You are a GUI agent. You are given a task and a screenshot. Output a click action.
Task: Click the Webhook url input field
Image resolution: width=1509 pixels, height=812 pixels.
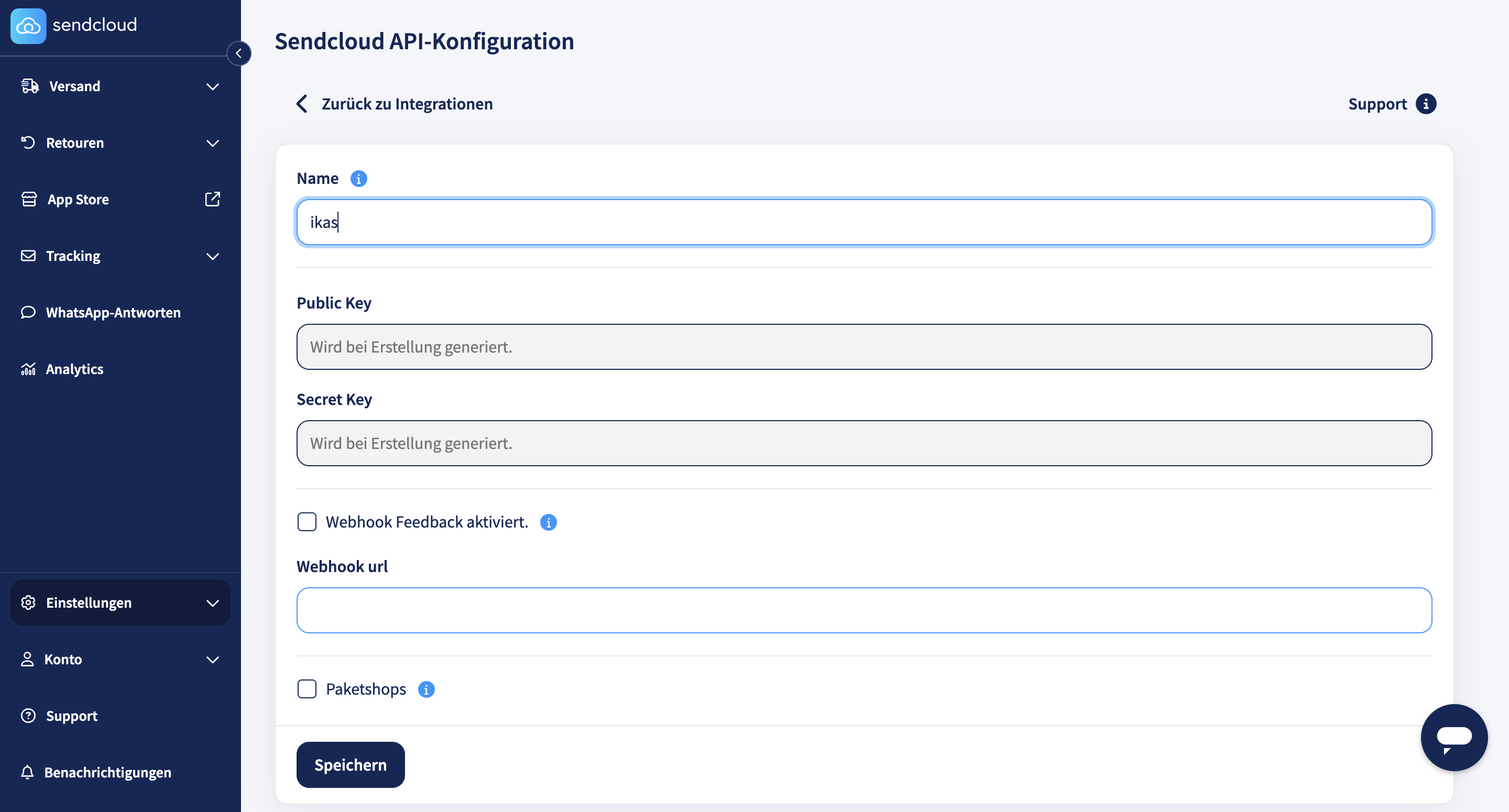click(x=864, y=610)
